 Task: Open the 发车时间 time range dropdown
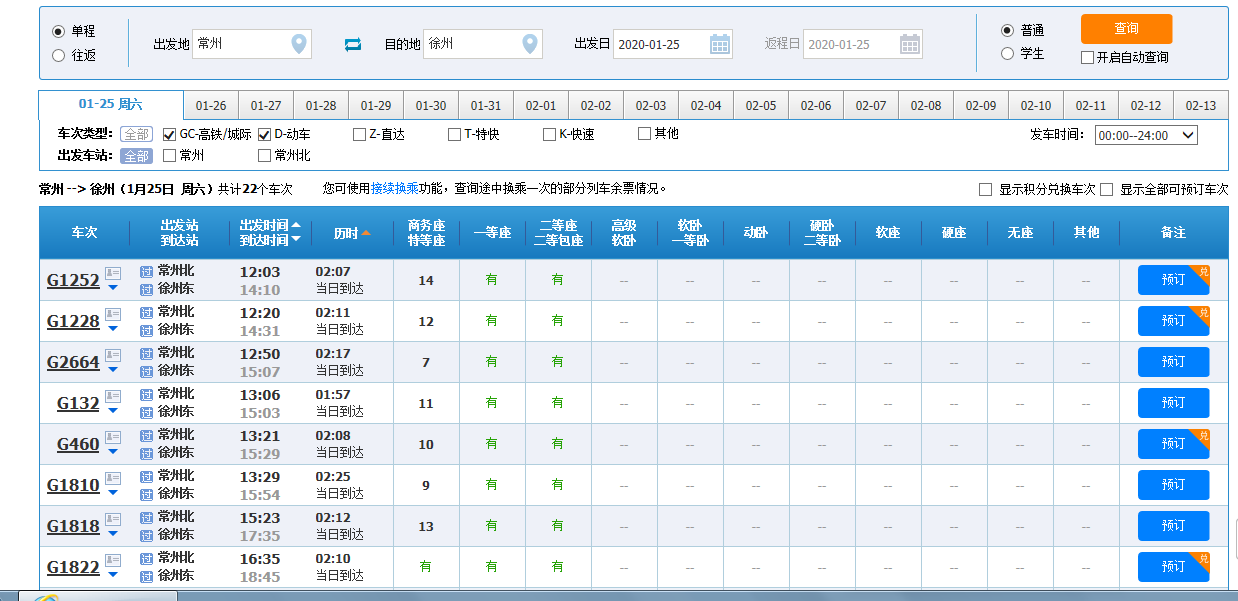1146,135
